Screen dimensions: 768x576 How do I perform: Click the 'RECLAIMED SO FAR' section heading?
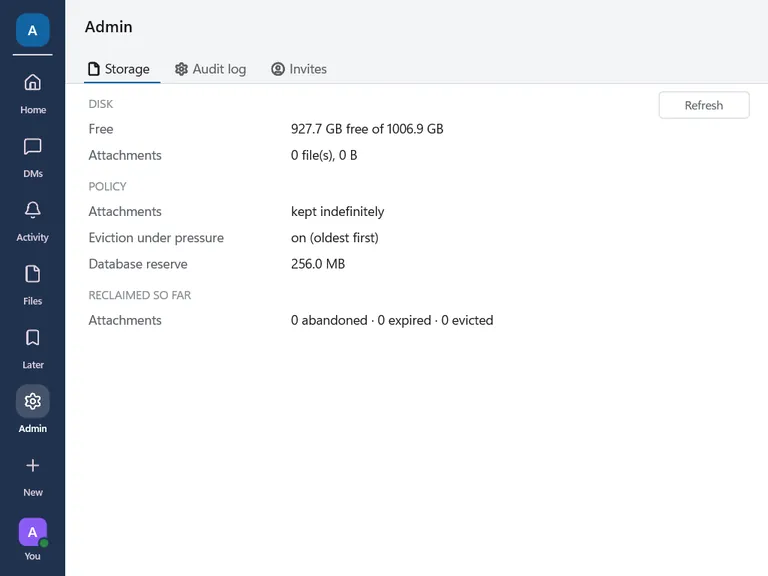pyautogui.click(x=140, y=295)
